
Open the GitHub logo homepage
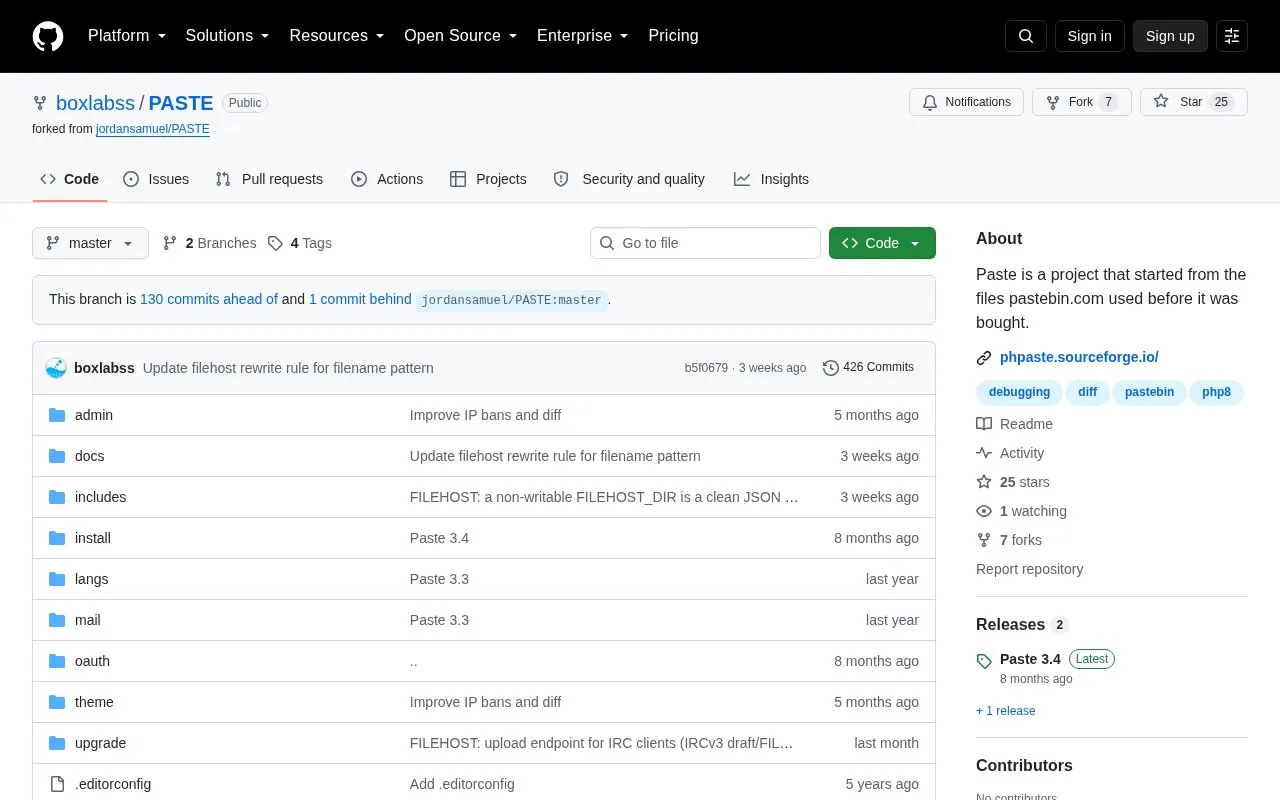[x=48, y=36]
